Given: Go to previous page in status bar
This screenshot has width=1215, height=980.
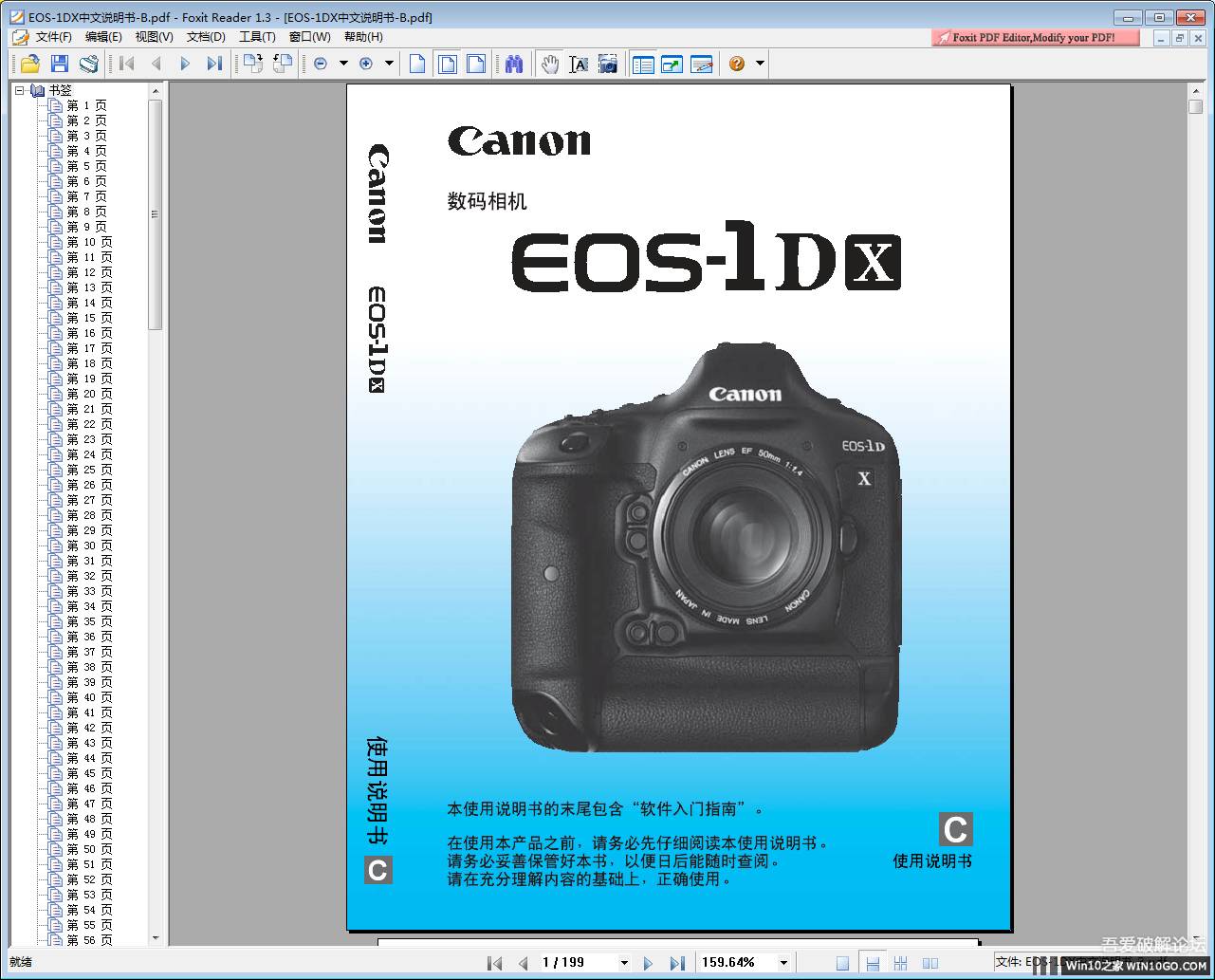Looking at the screenshot, I should (523, 963).
